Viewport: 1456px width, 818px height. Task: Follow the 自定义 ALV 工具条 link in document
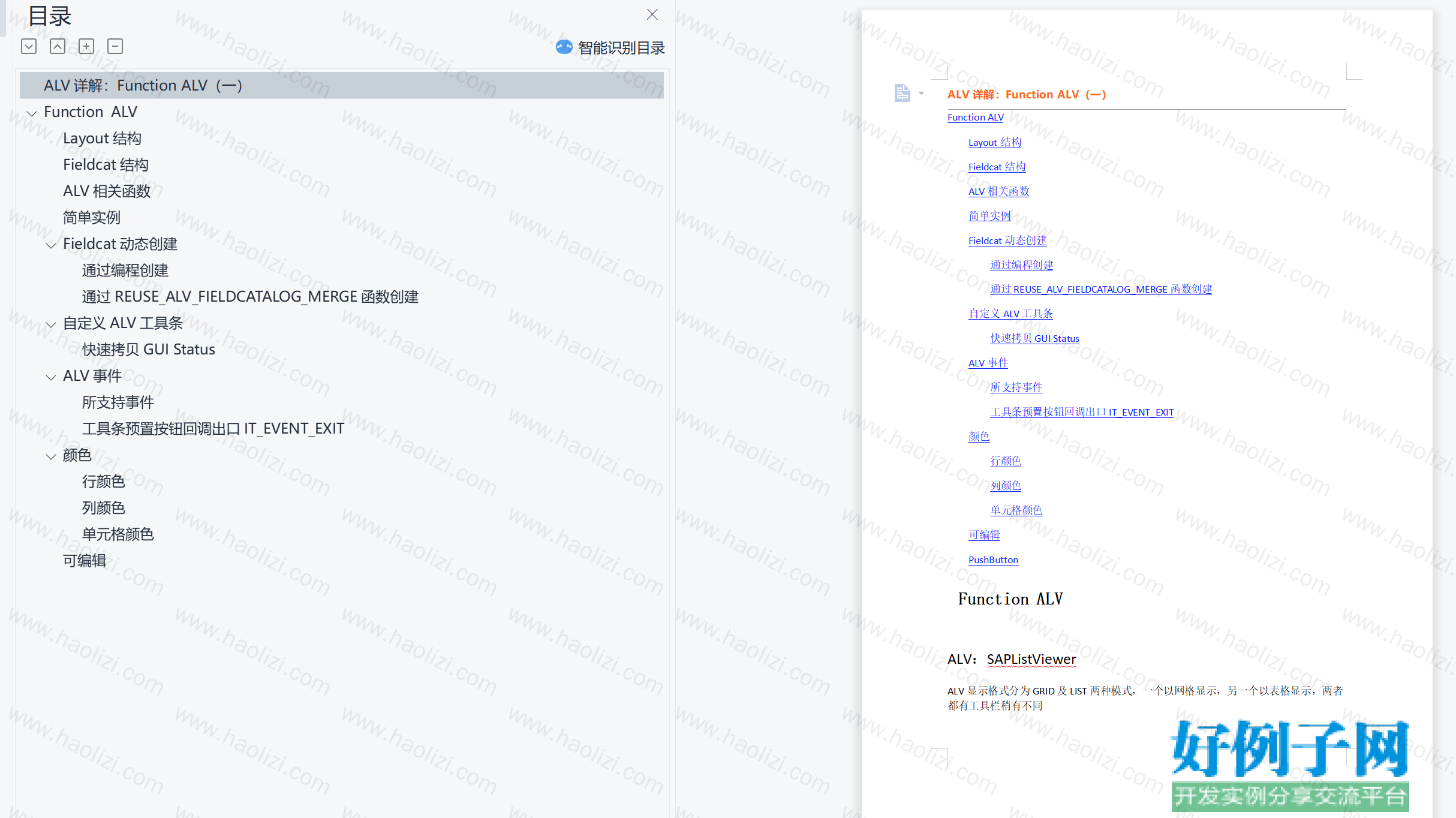point(1010,314)
